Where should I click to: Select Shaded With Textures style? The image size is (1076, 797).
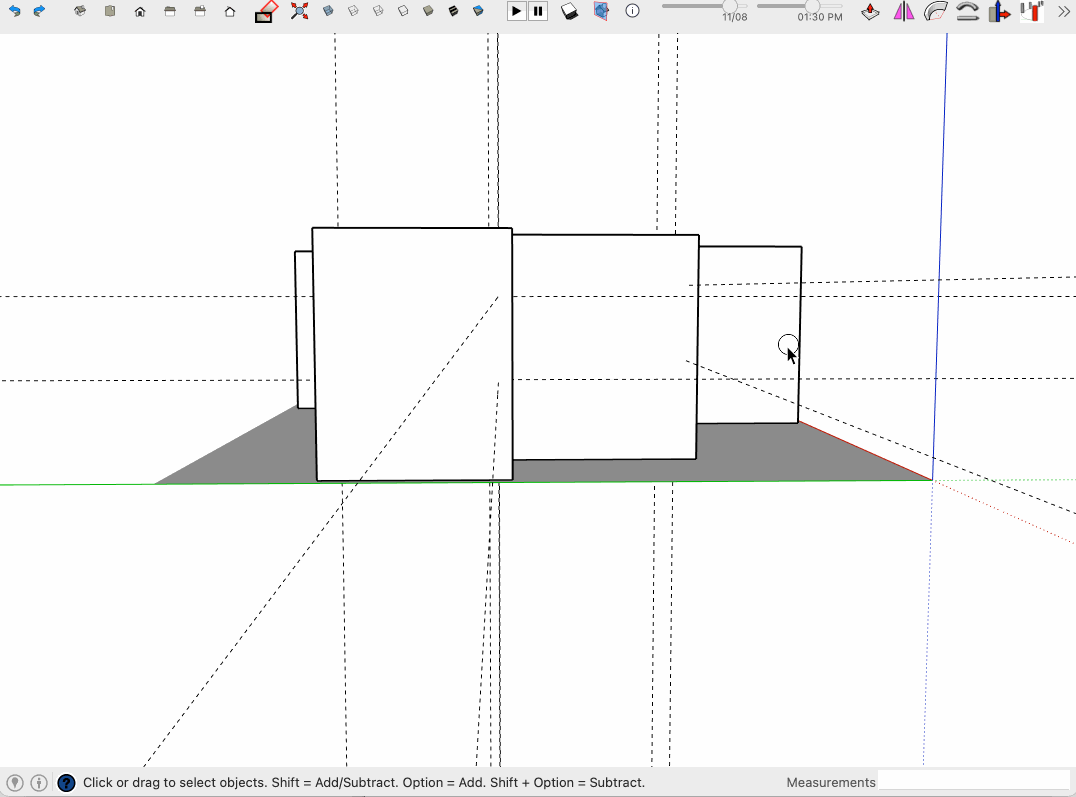[x=454, y=11]
